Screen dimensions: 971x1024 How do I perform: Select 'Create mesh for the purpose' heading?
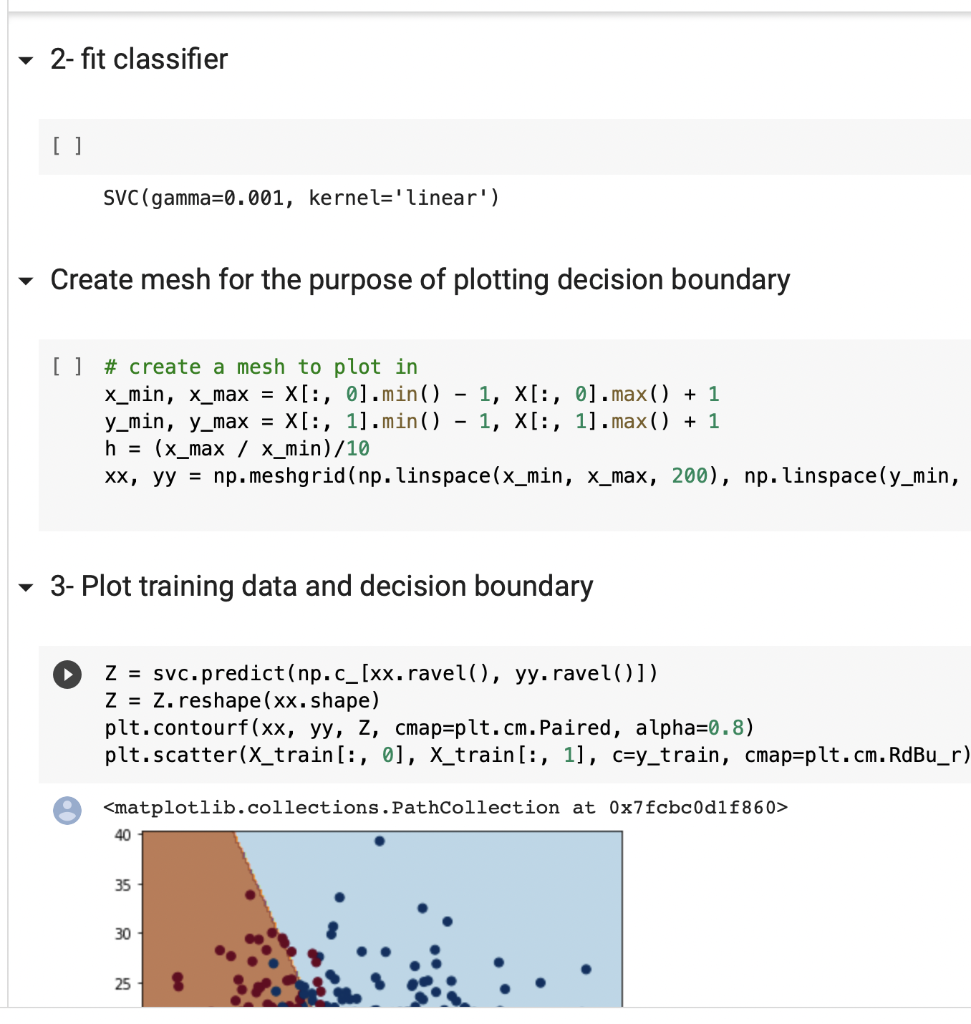[420, 280]
